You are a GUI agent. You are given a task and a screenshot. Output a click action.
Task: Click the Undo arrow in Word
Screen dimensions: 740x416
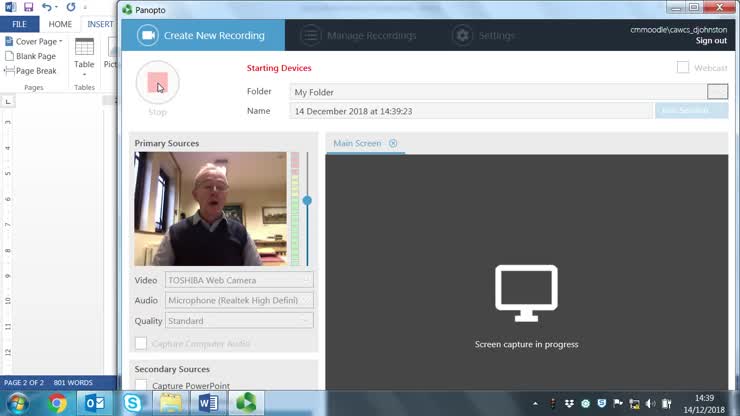[x=47, y=7]
